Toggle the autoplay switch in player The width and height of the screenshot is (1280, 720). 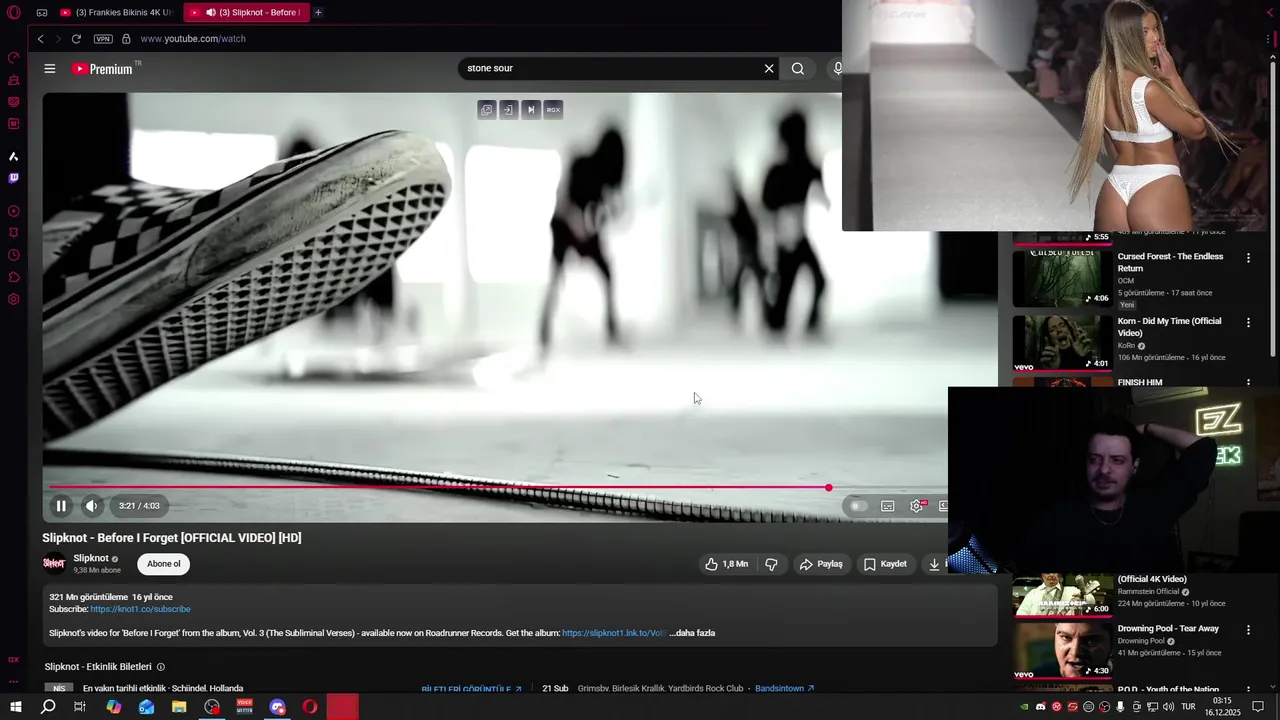click(x=857, y=506)
